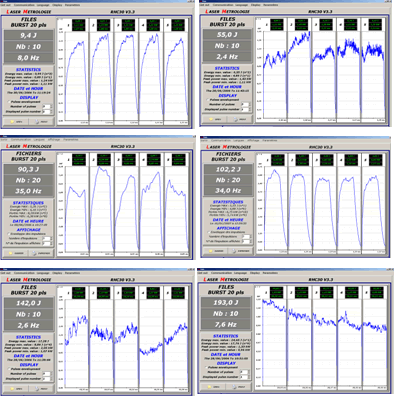This screenshot has height=396, width=394.
Task: Click the printer Imprimer icon in 102,2 J window
Action: (234, 251)
